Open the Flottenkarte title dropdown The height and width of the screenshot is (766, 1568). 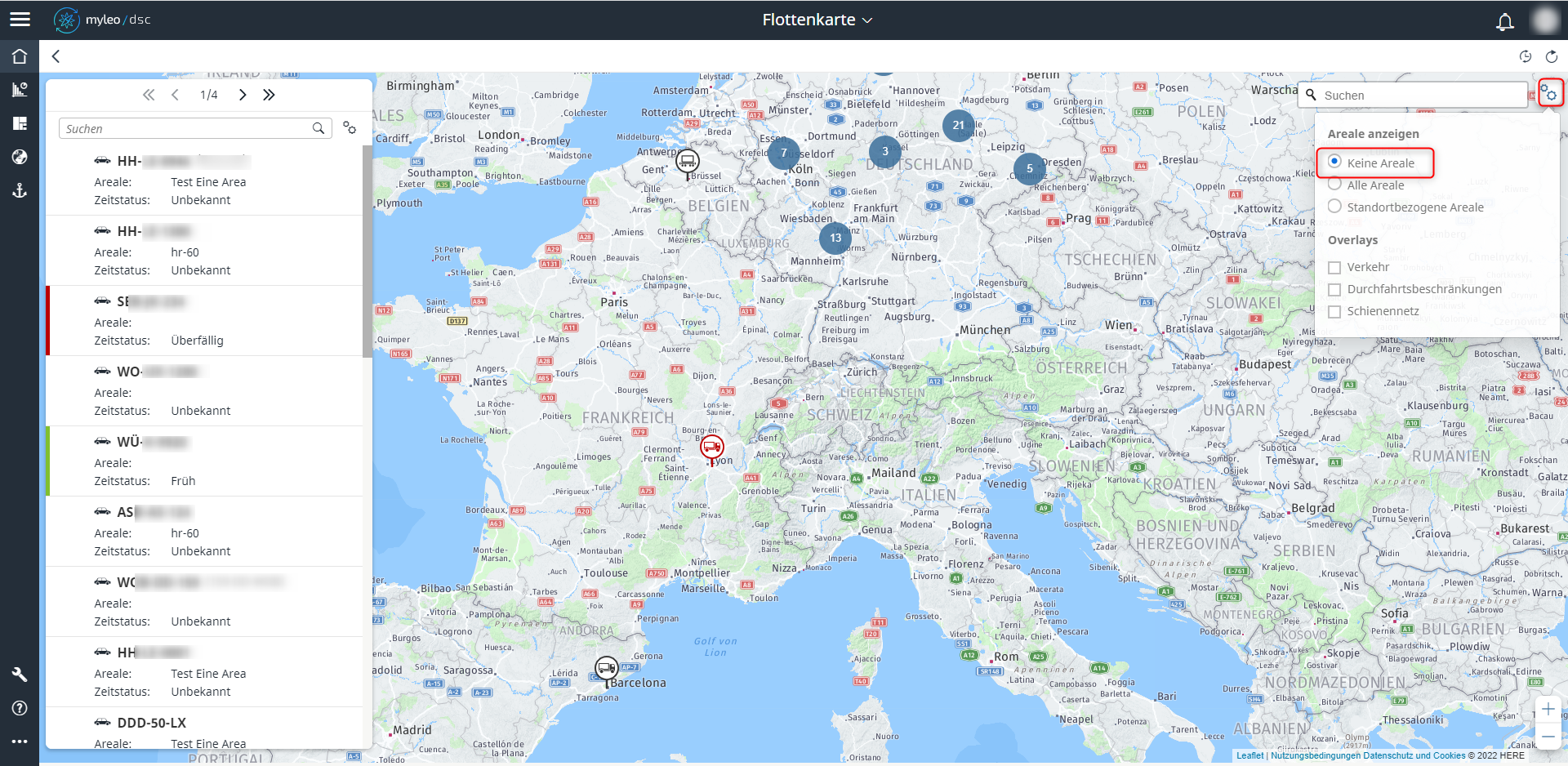click(817, 20)
